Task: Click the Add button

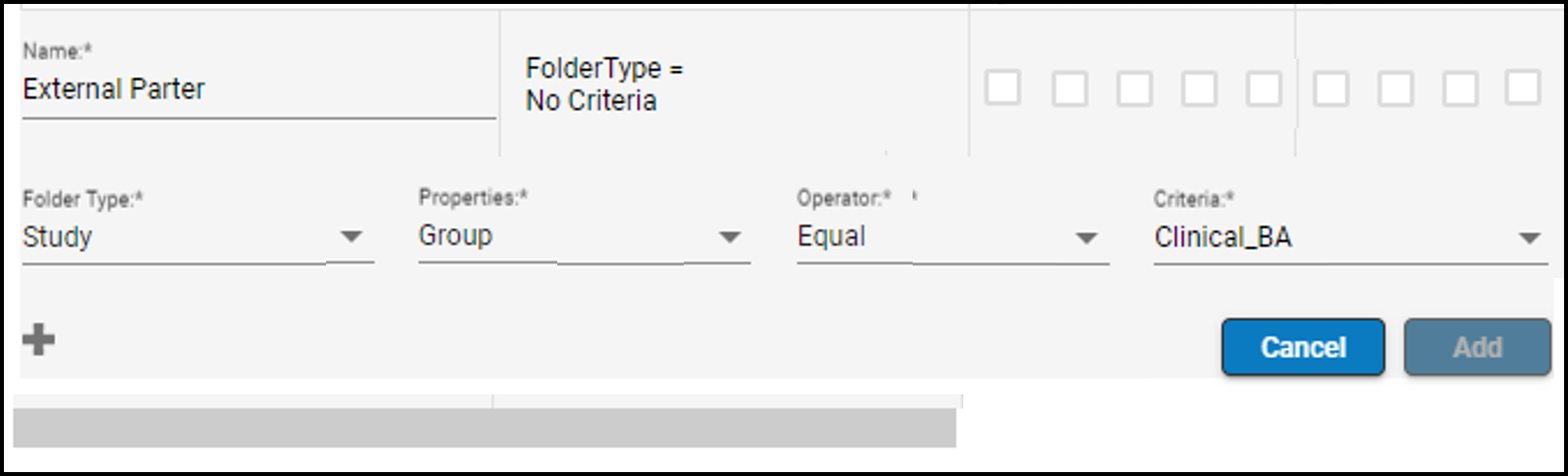Action: pos(1479,346)
